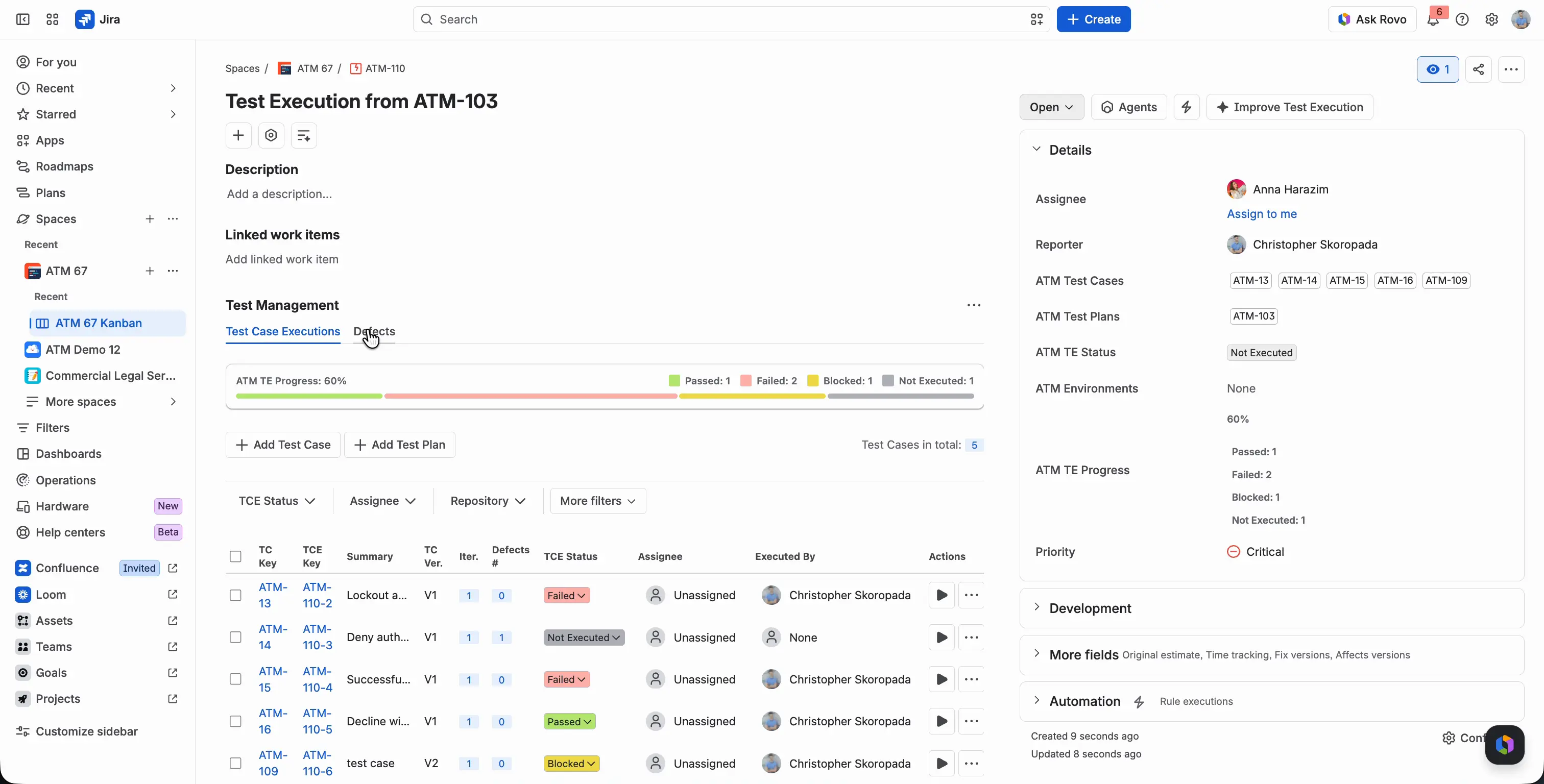Open Dashboards in the sidebar
The height and width of the screenshot is (784, 1544).
click(x=68, y=454)
